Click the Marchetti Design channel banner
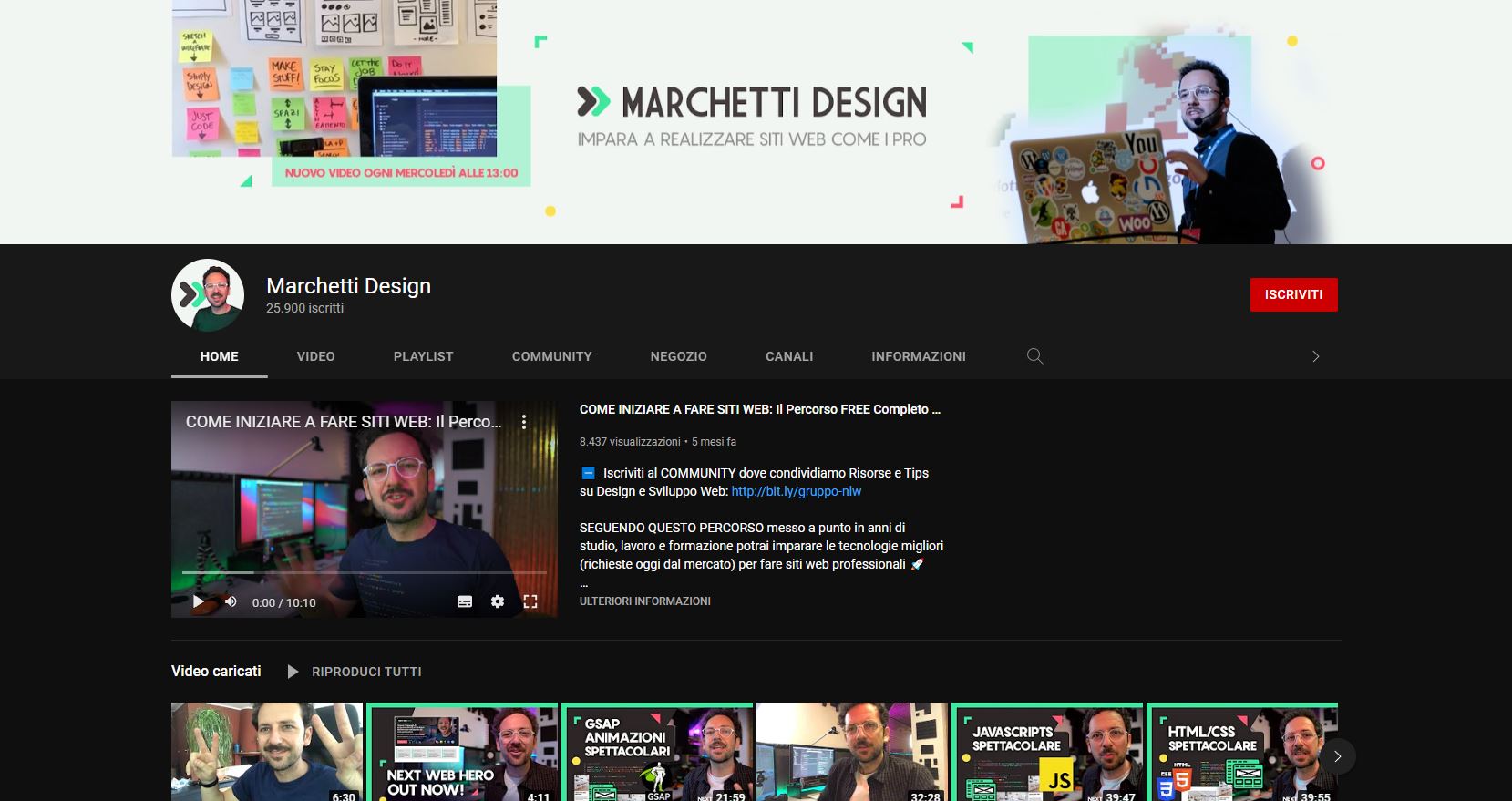Image resolution: width=1512 pixels, height=801 pixels. coord(756,122)
